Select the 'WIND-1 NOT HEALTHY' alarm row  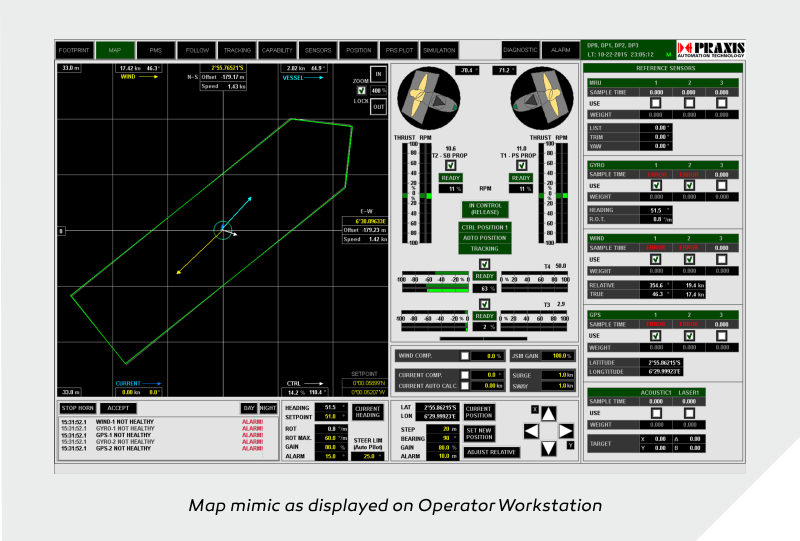[162, 422]
